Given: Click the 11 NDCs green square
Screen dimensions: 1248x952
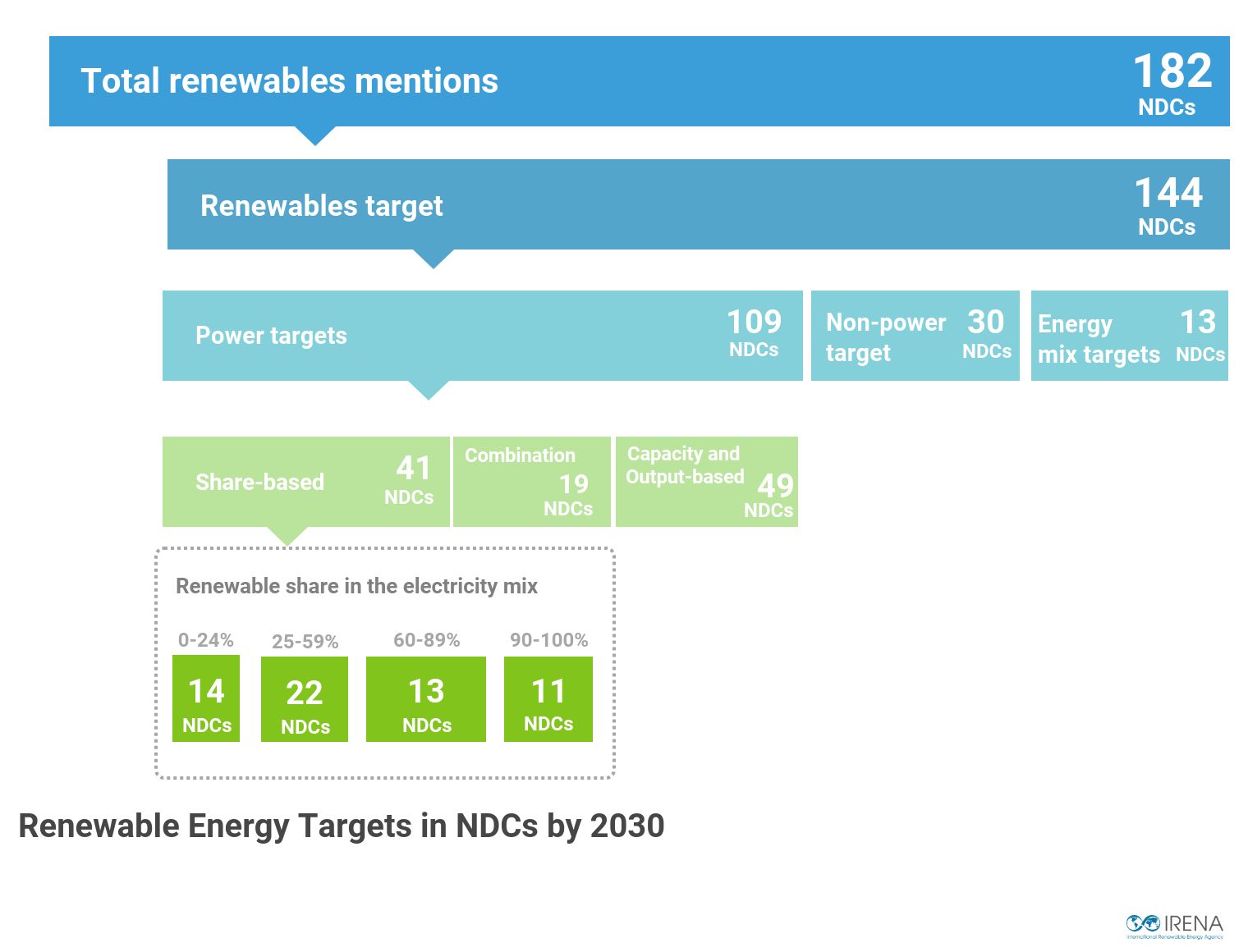Looking at the screenshot, I should click(x=548, y=699).
